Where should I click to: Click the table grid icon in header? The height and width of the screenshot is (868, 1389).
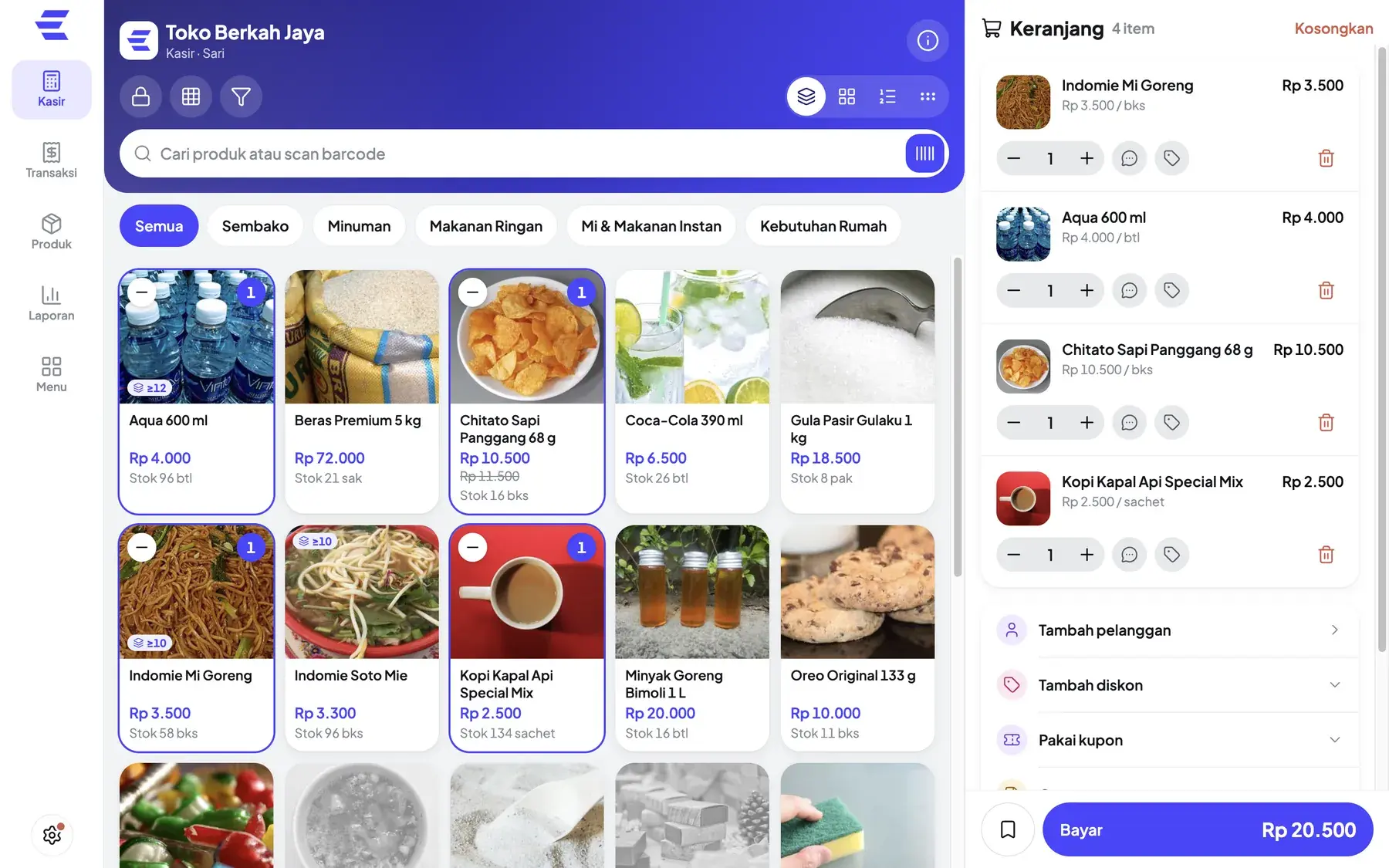tap(191, 96)
